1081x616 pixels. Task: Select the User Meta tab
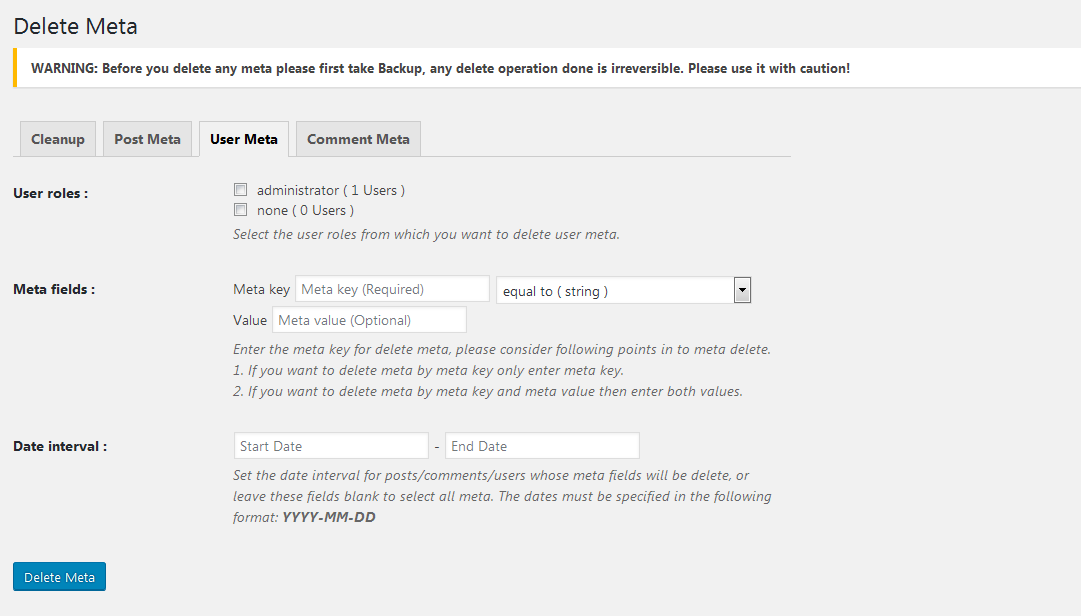pos(244,139)
